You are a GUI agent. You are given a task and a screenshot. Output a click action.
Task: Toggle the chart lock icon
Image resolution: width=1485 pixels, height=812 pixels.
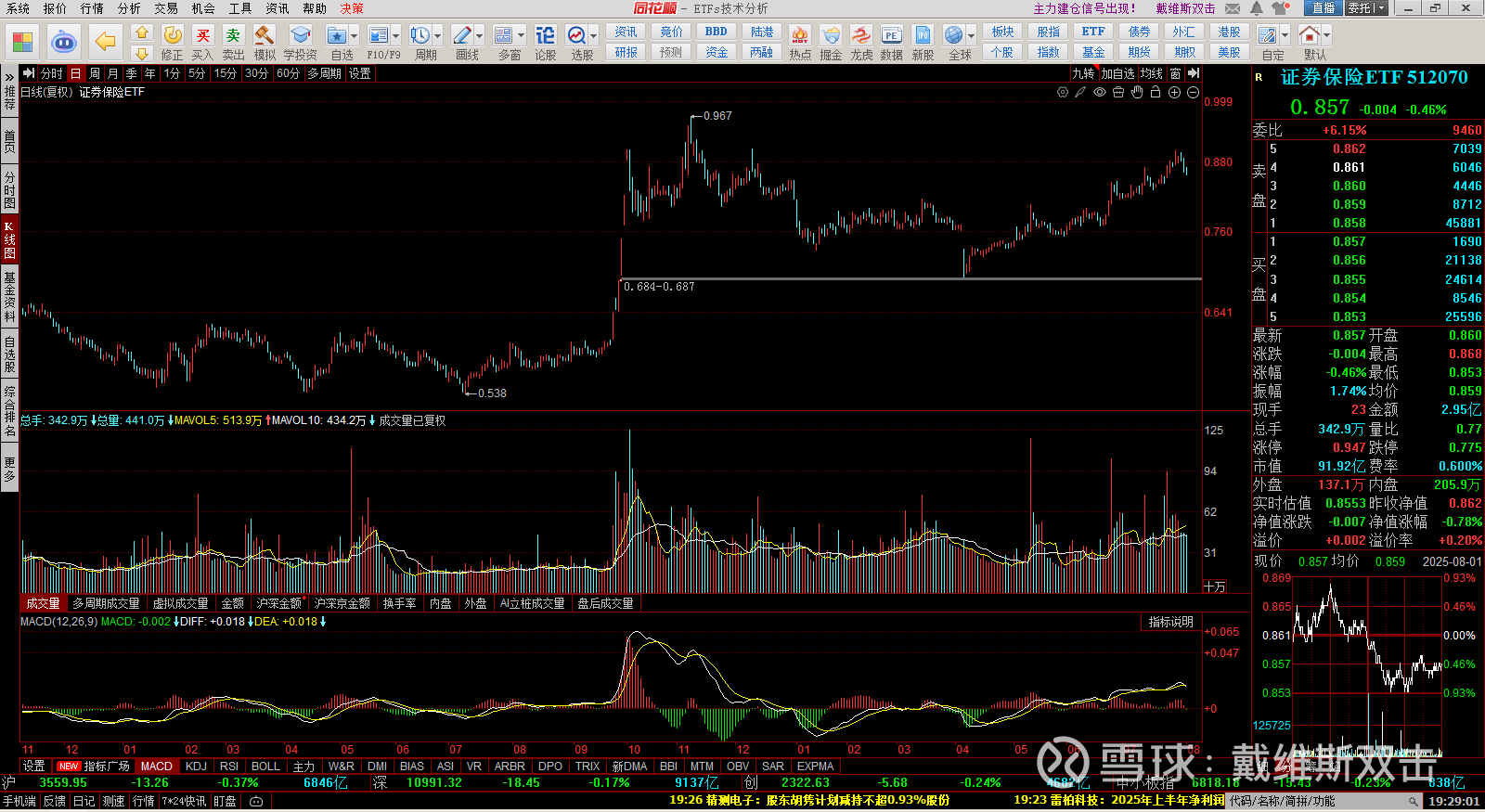1156,92
